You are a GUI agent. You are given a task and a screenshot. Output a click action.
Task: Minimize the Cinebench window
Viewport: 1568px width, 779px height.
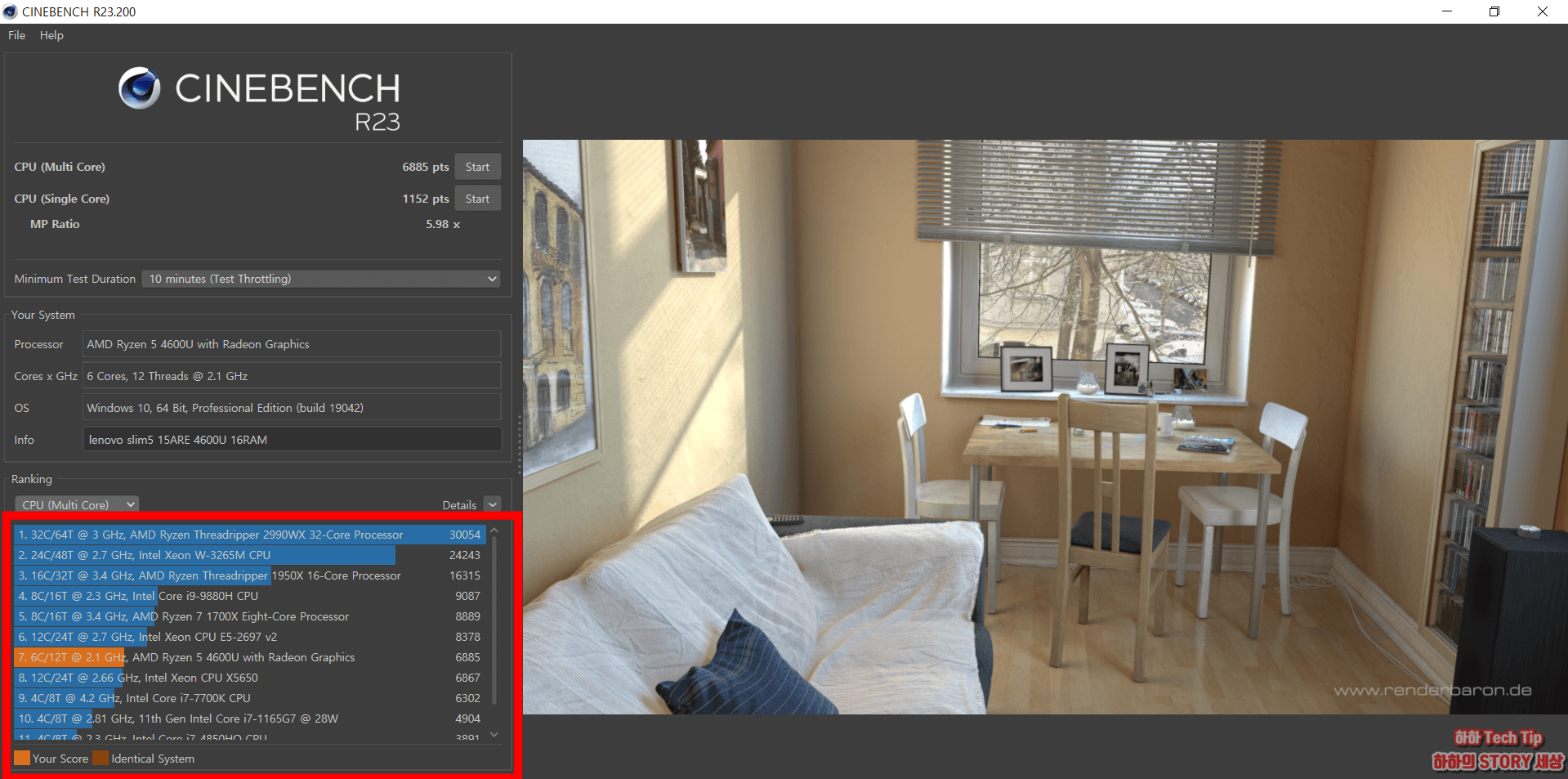1447,11
